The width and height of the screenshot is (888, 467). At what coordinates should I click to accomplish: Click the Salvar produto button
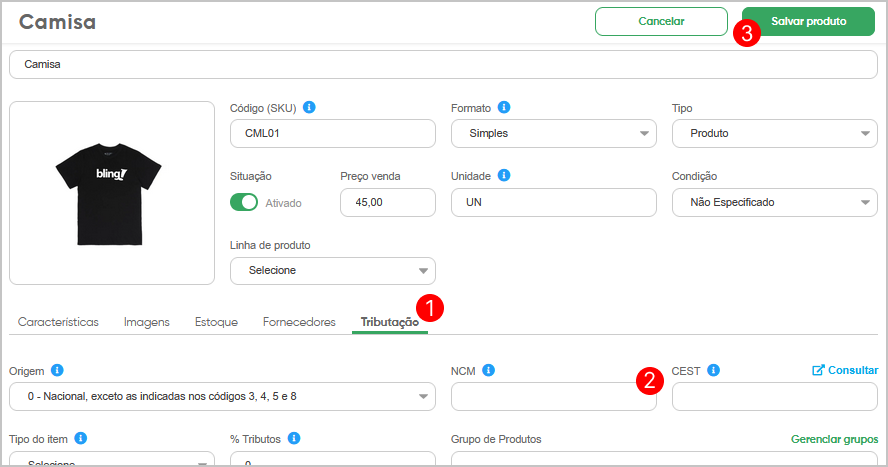coord(808,22)
